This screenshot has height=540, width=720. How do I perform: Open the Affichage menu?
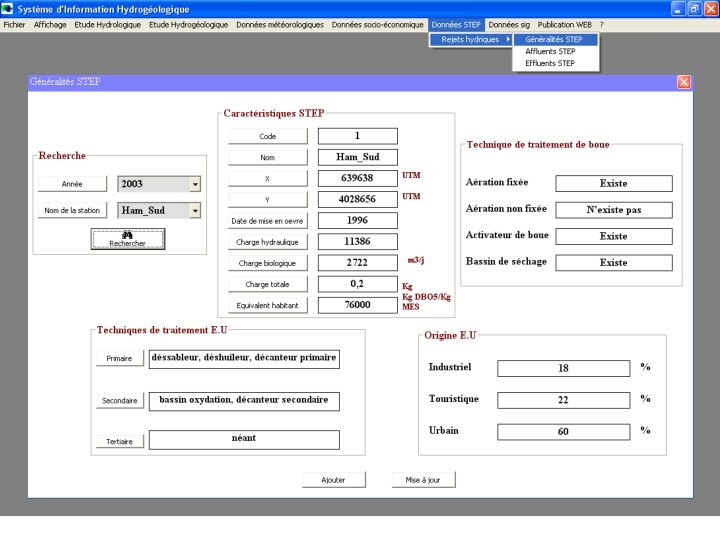50,25
